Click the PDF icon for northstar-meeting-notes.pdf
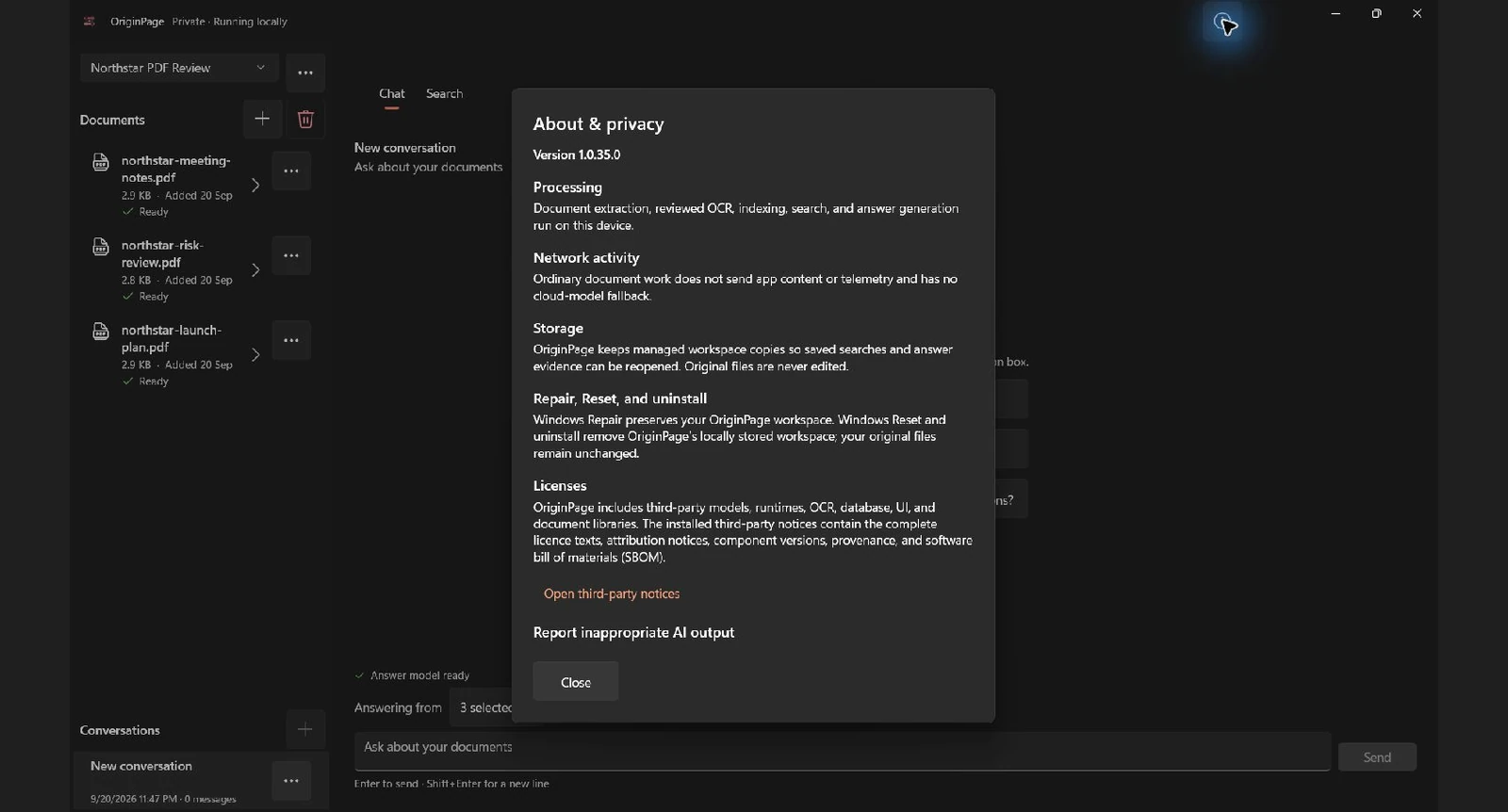 (x=101, y=162)
